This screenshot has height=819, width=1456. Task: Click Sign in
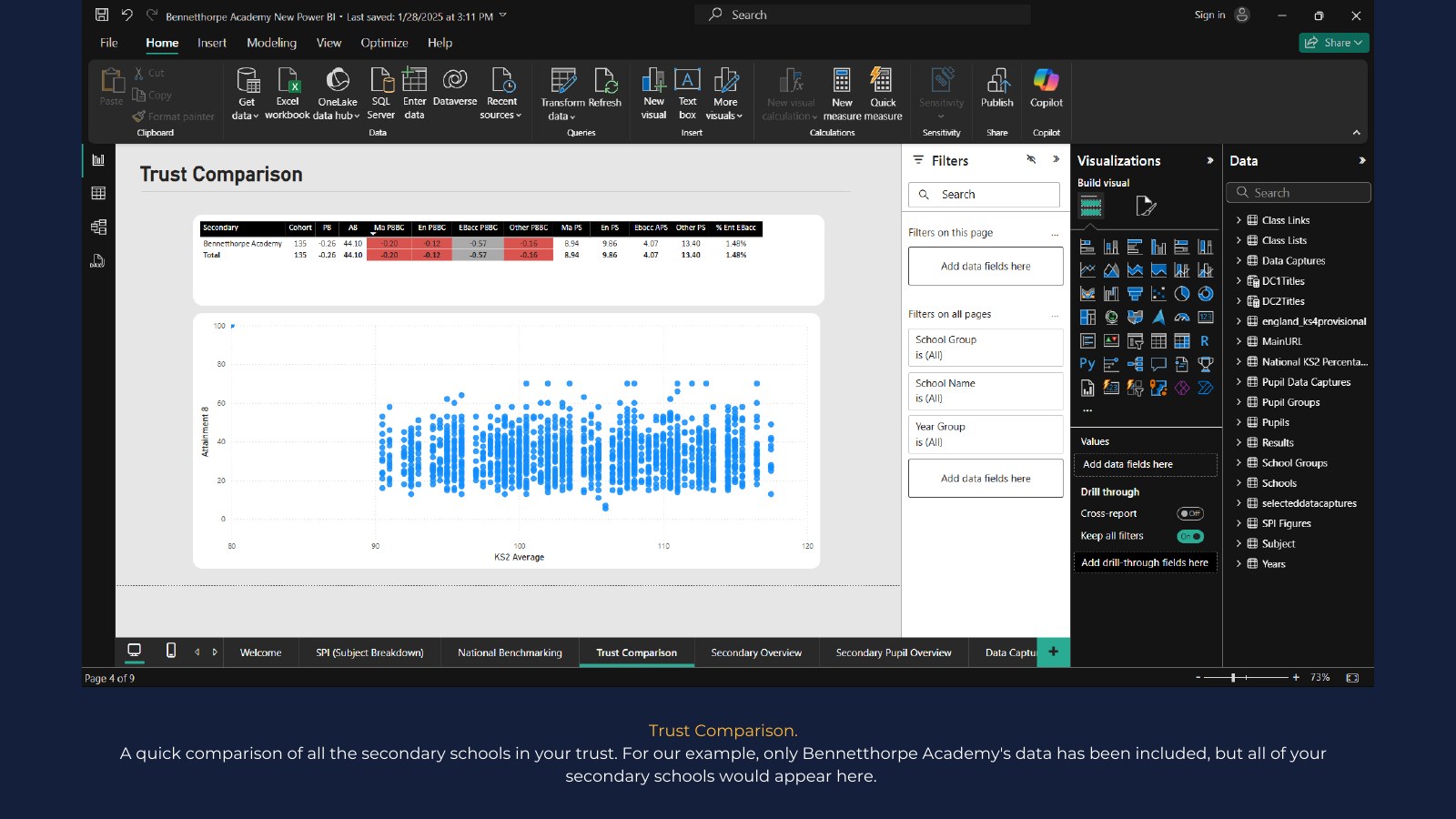point(1209,15)
